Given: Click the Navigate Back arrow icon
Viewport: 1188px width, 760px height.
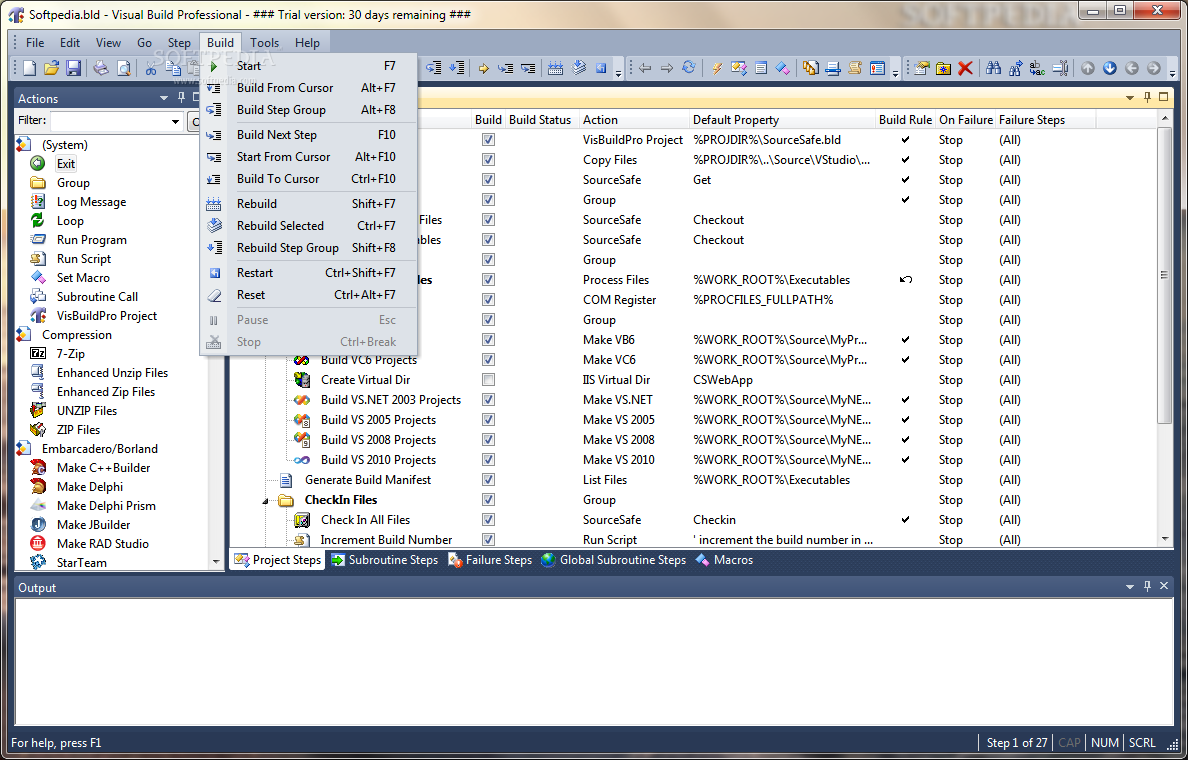Looking at the screenshot, I should [x=645, y=69].
